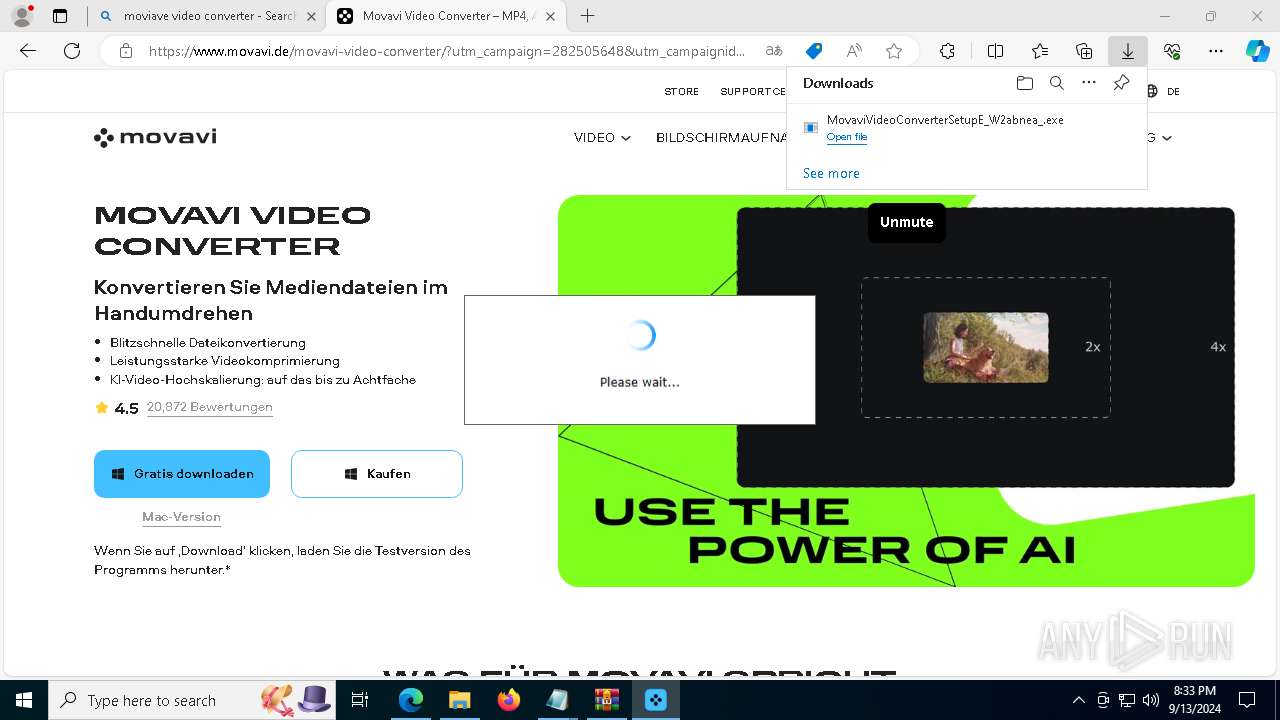Click the translate page icon
Viewport: 1280px width, 720px height.
click(774, 51)
